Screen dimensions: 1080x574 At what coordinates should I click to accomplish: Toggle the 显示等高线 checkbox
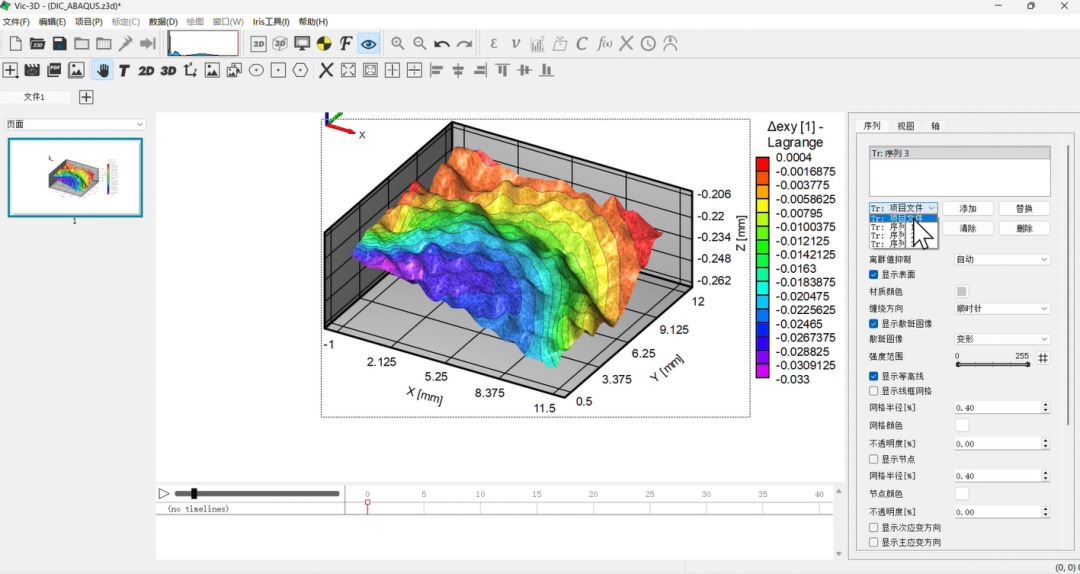(874, 376)
